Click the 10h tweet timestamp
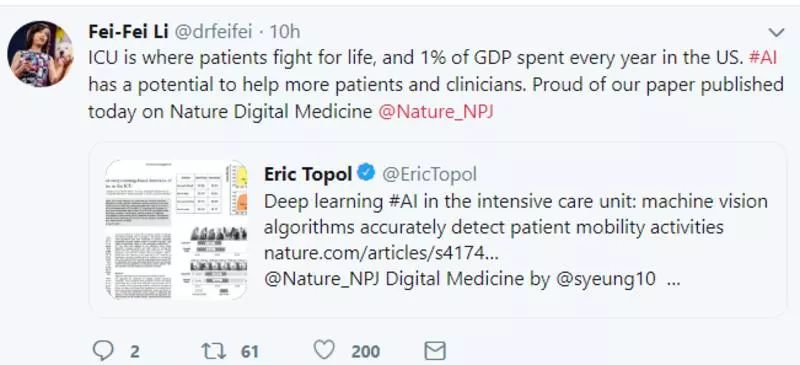Viewport: 800px width, 365px height. (285, 32)
